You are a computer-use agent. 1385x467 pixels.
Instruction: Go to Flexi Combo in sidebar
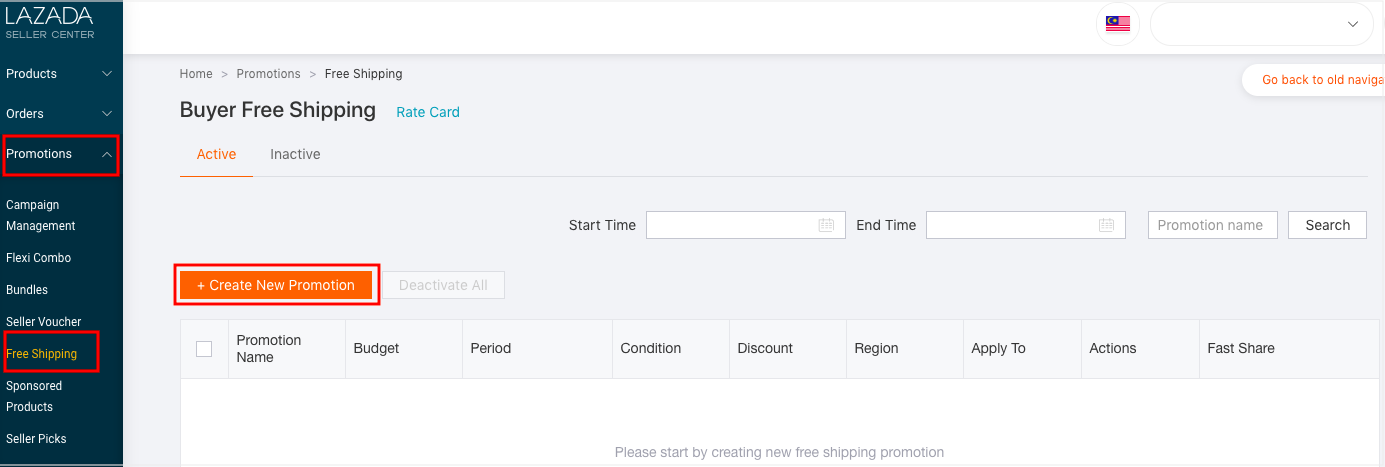[39, 258]
